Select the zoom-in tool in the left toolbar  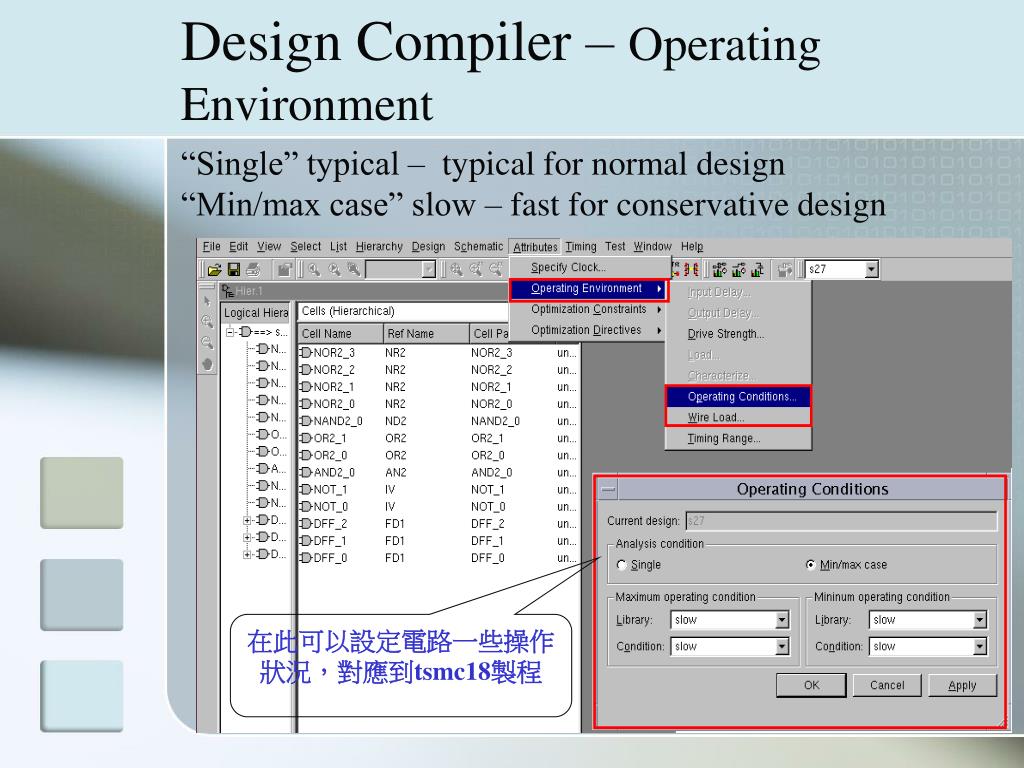(207, 321)
